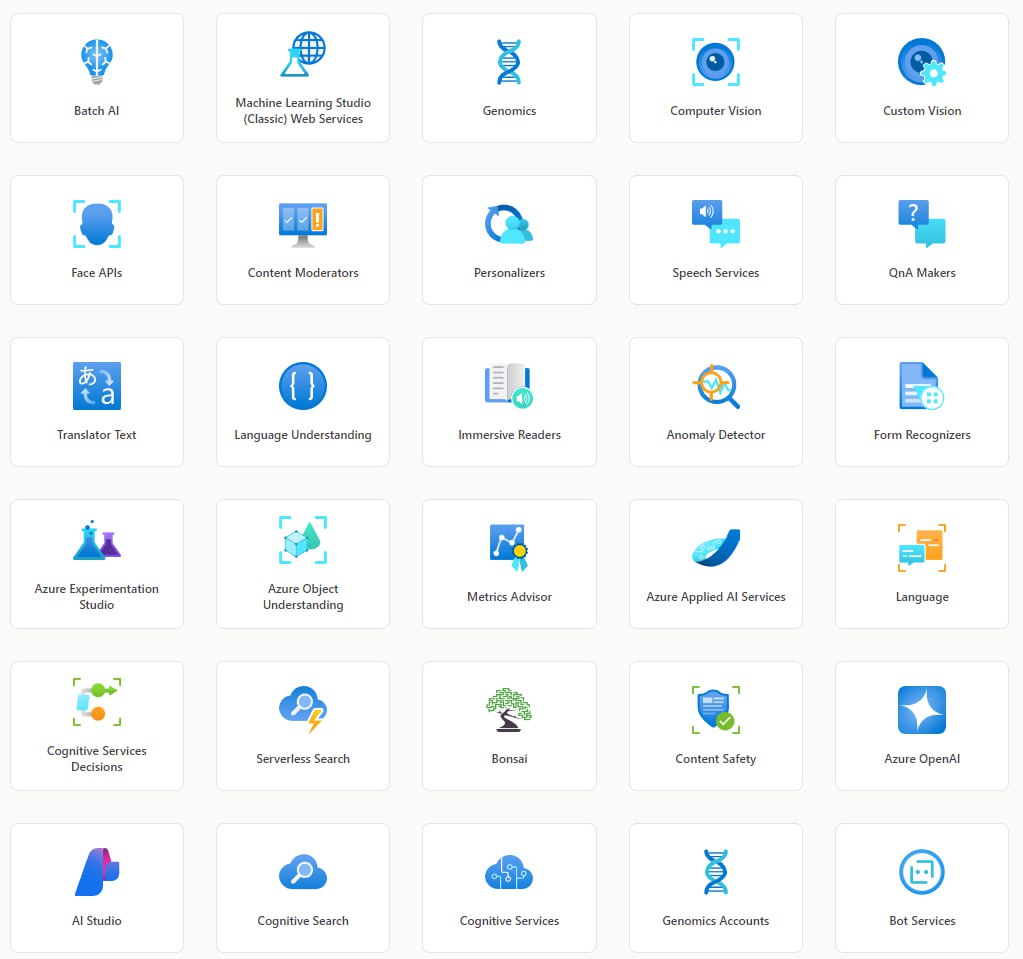Click the "Translator Text" label
Screen dimensions: 1023x959
[97, 434]
